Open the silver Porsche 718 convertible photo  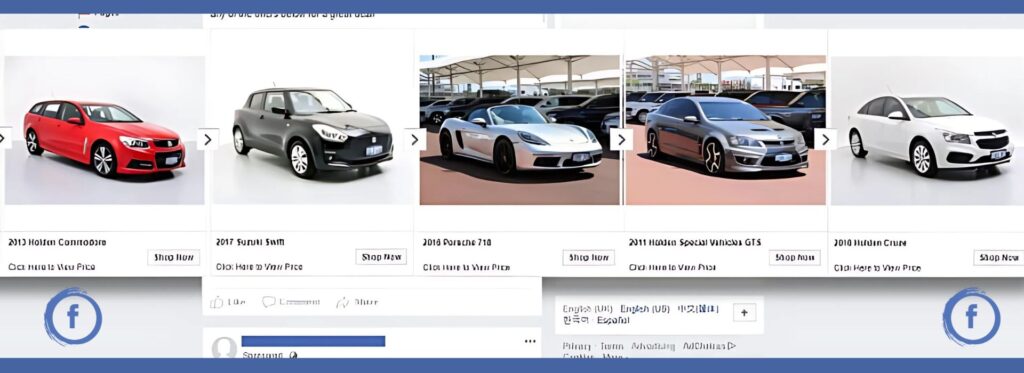[519, 130]
